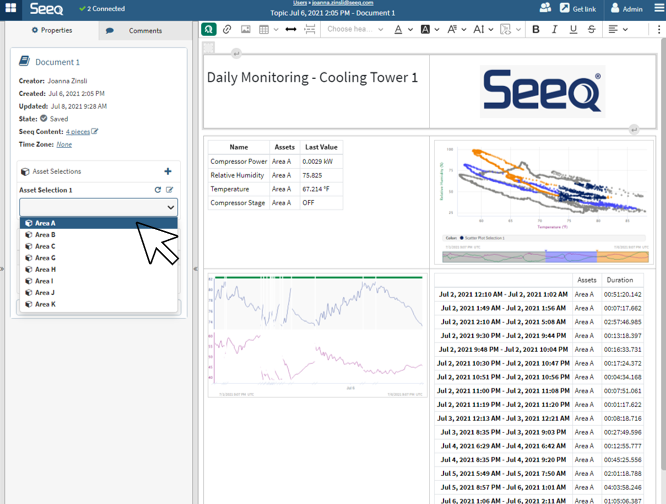Open the 4 pieces Seeq Content link
Screen dimensions: 666x504
tap(78, 131)
